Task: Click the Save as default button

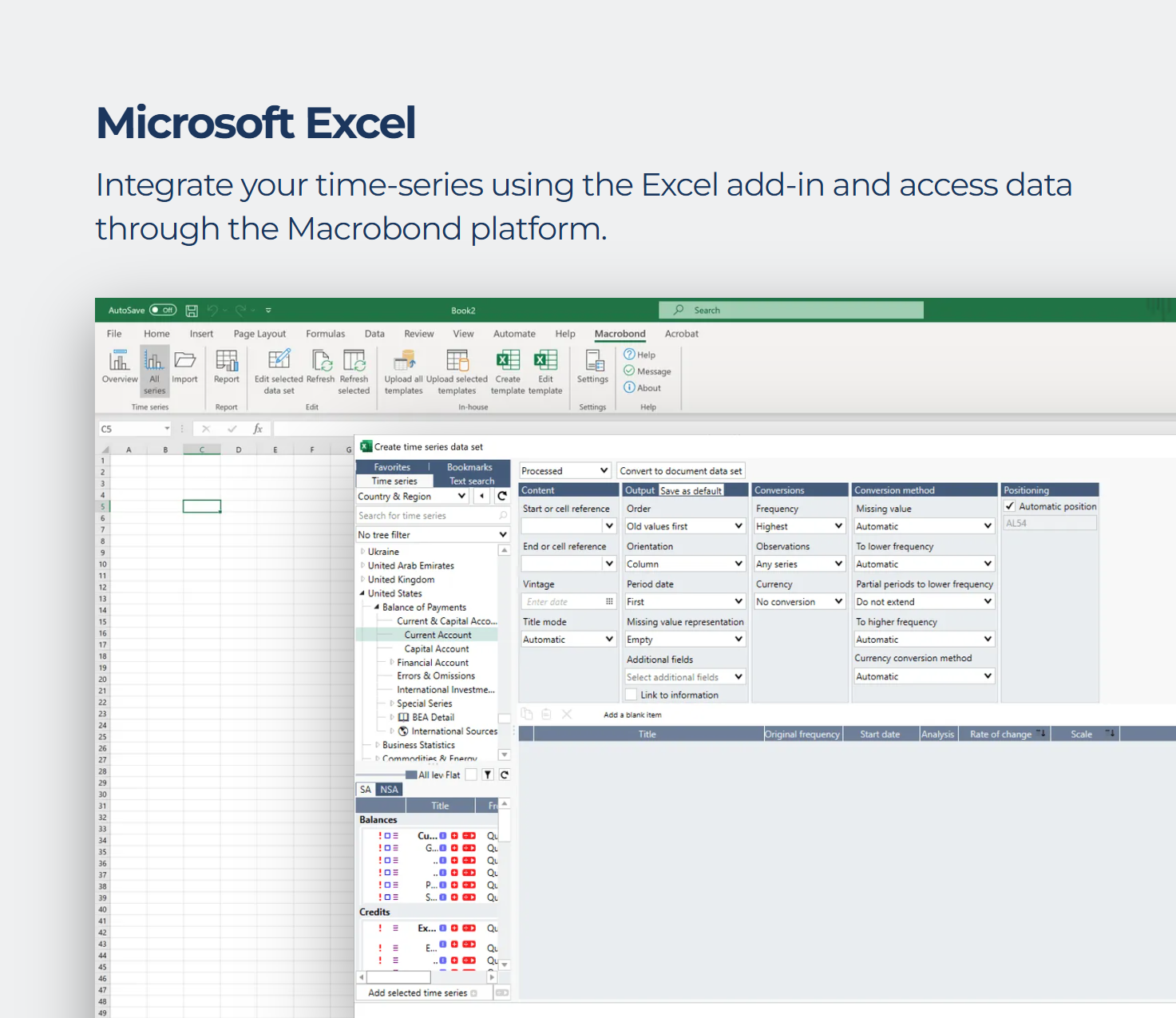Action: pos(691,490)
